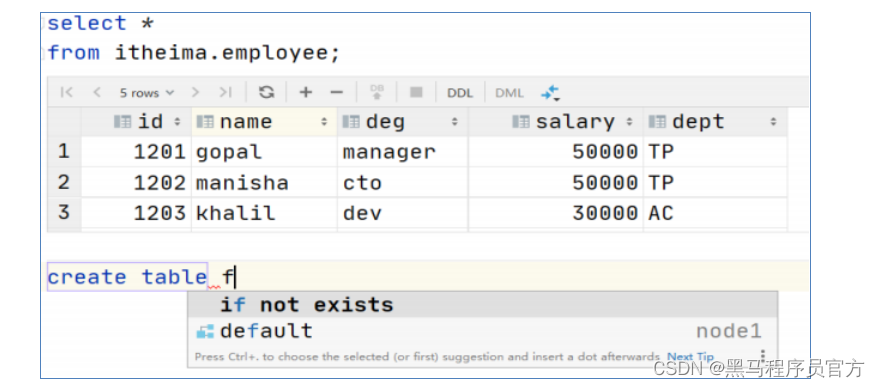Open completion popup three-dot options
Viewport: 880px width, 387px height.
[x=763, y=356]
